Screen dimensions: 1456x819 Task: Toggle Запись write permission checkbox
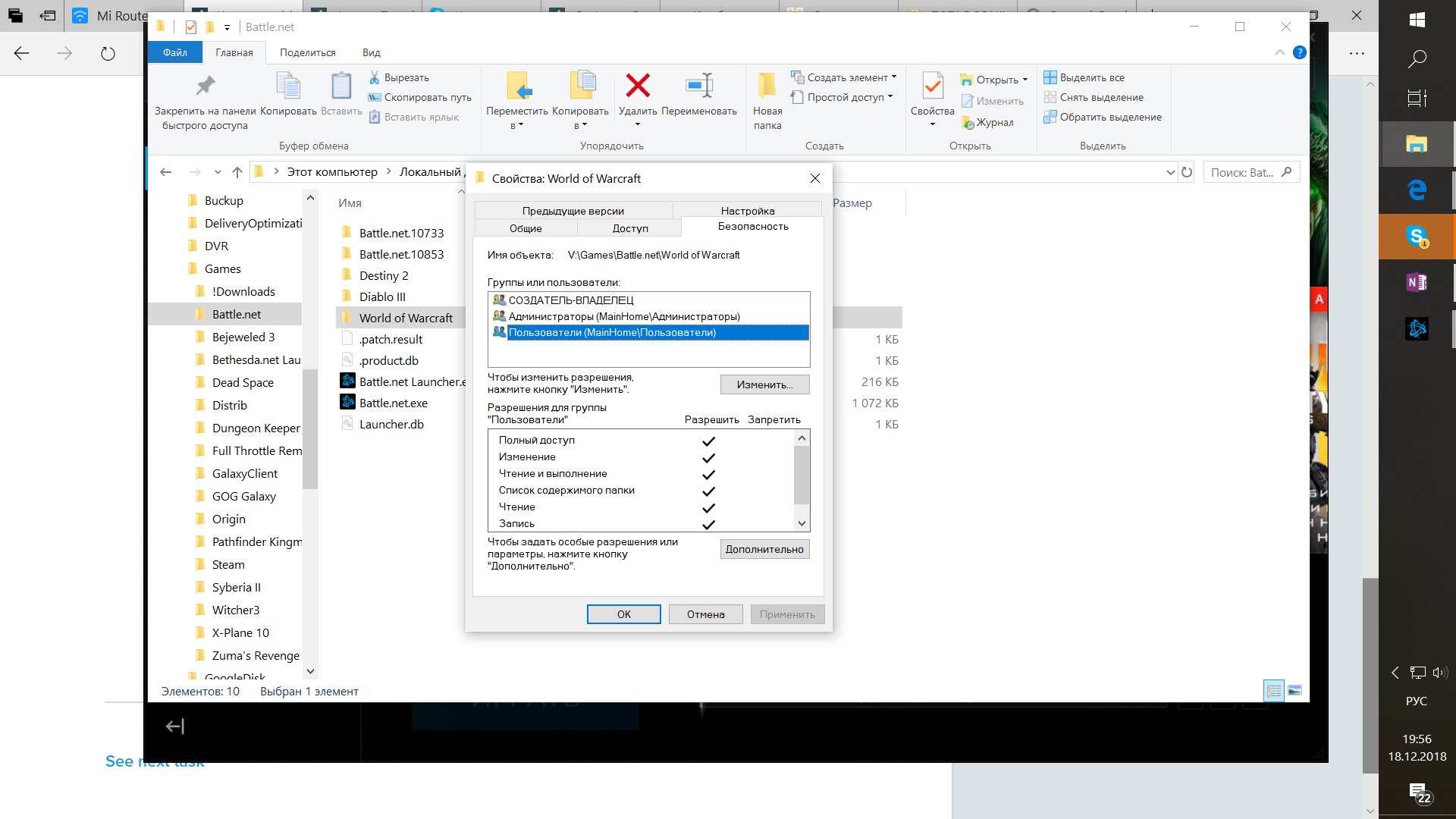[708, 523]
